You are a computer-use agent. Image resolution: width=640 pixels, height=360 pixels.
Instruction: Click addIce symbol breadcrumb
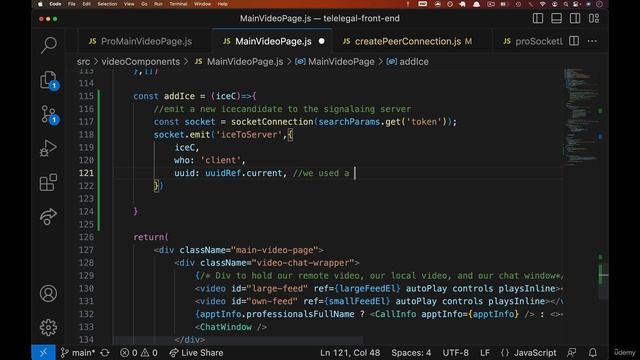click(414, 62)
